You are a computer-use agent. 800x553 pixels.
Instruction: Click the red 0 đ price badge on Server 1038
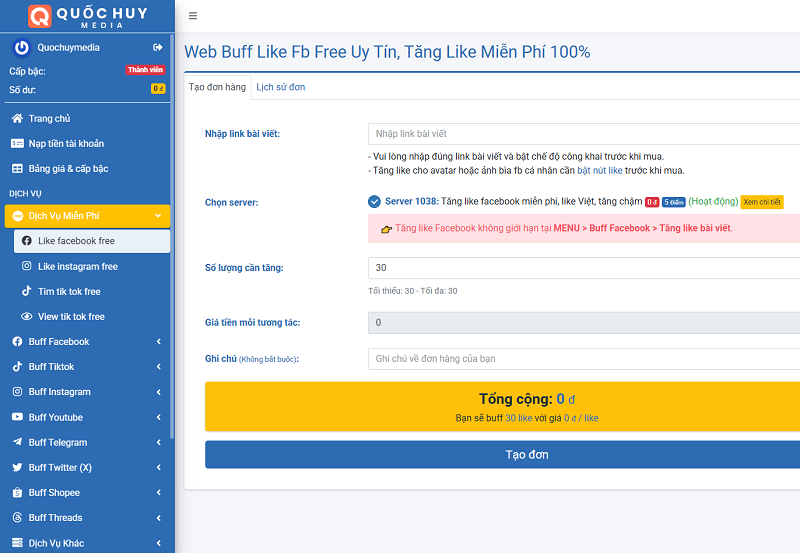(x=652, y=202)
